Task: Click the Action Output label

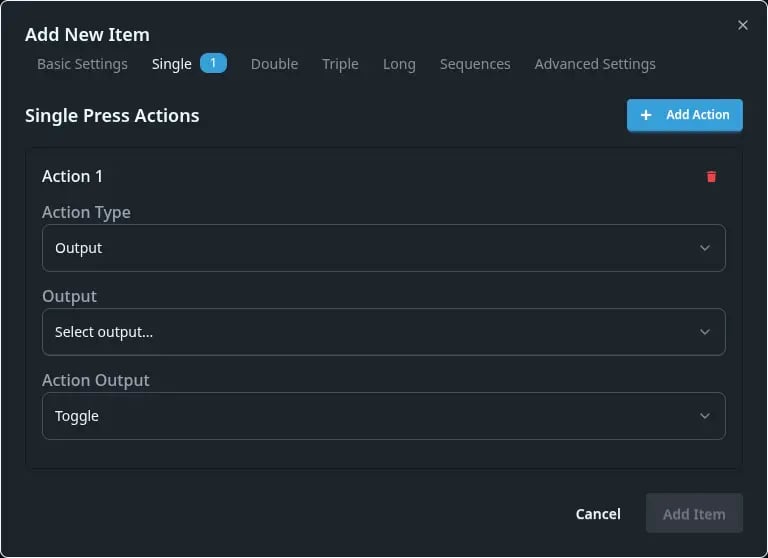Action: coord(96,380)
